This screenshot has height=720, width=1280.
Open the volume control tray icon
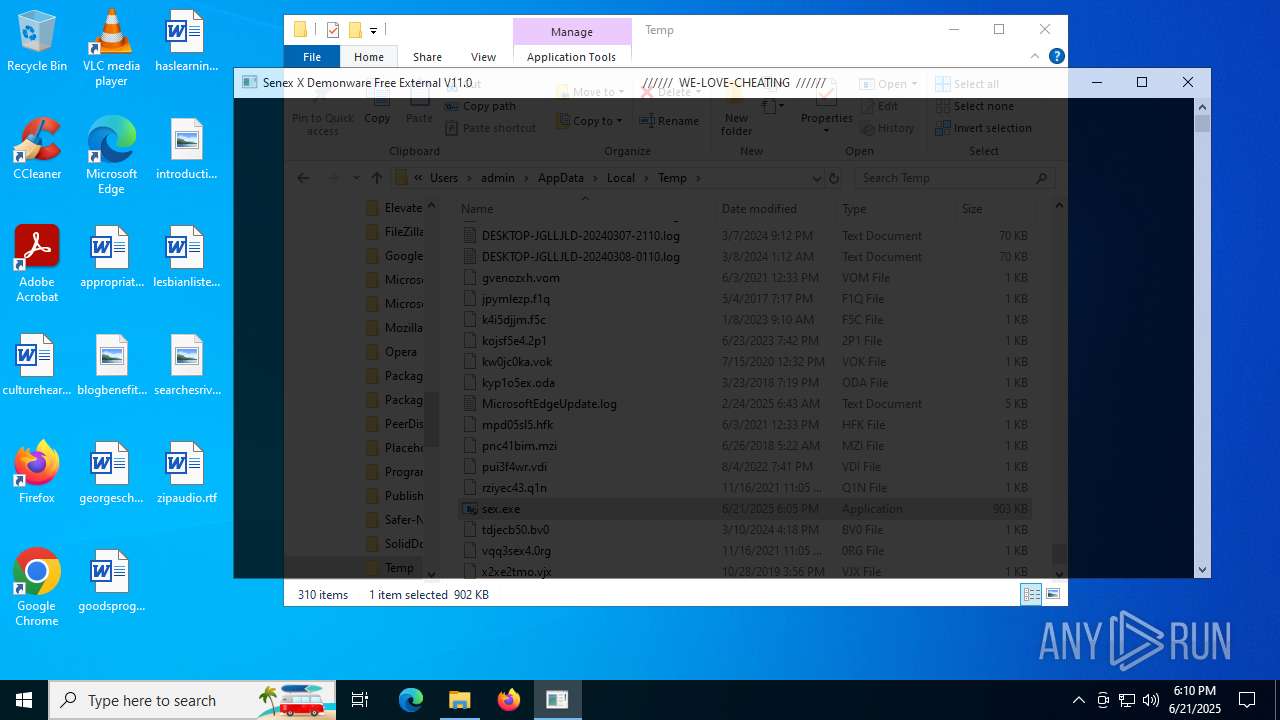coord(1151,700)
